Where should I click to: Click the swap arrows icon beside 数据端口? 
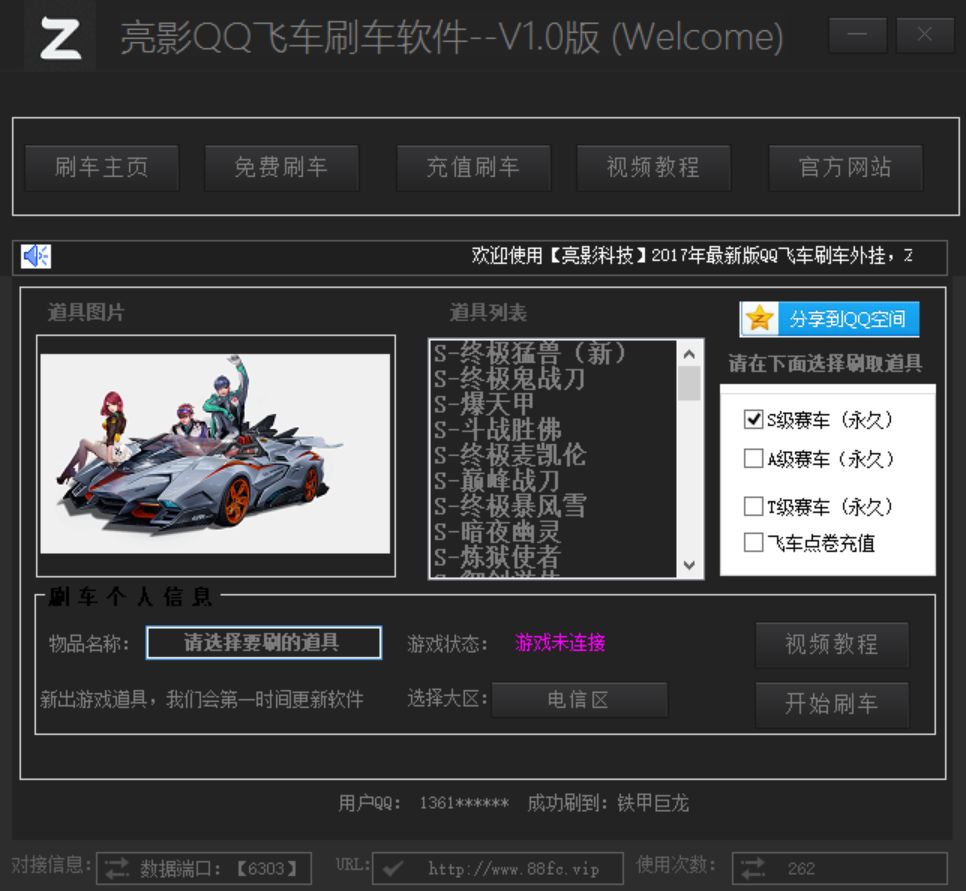click(117, 868)
